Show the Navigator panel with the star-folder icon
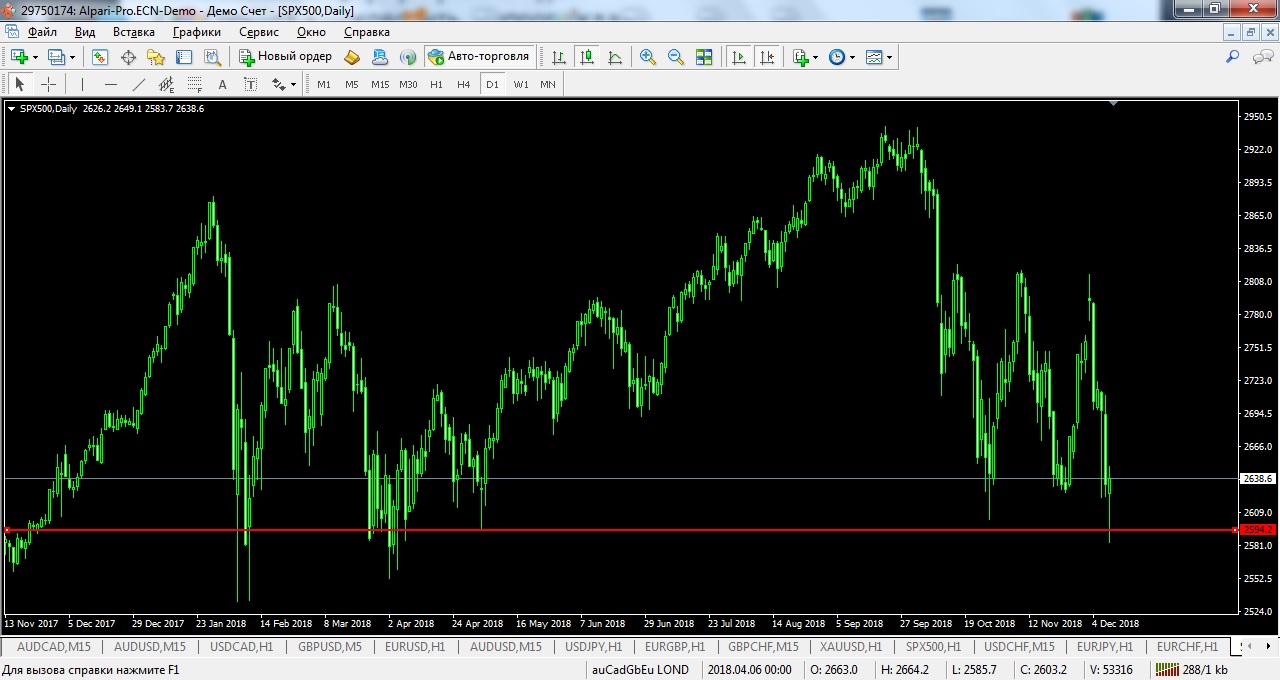The image size is (1280, 680). click(156, 57)
